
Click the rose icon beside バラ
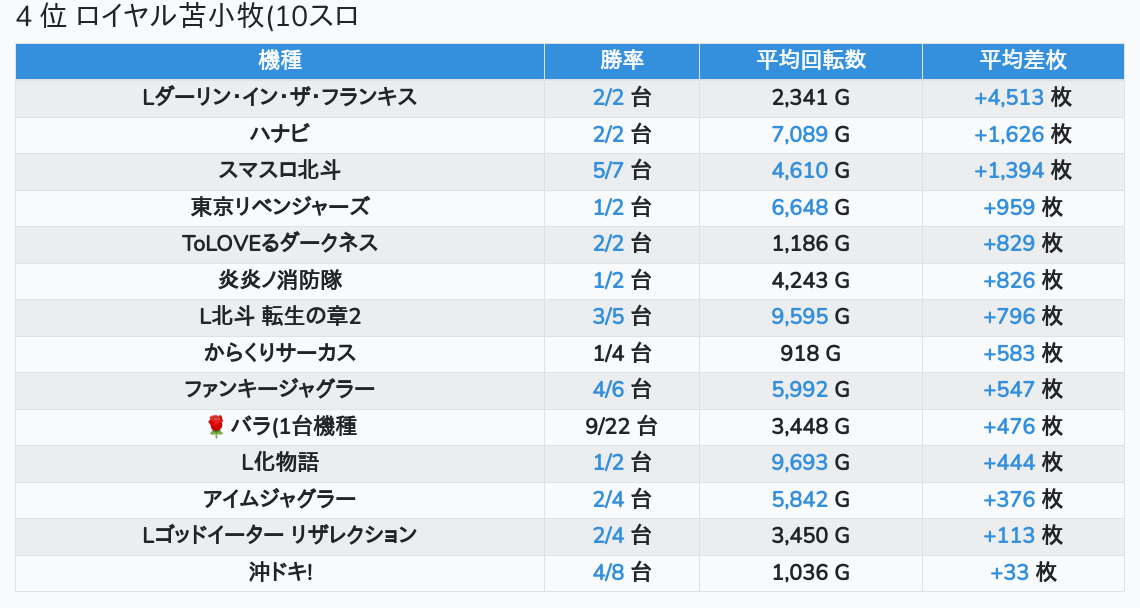point(216,427)
